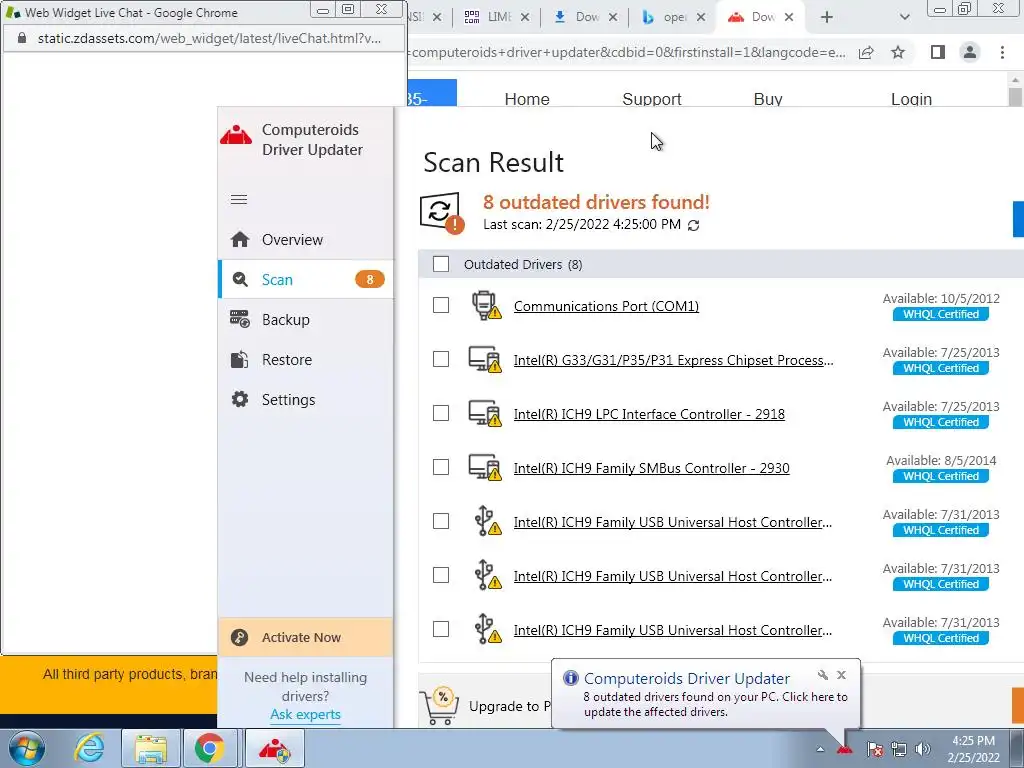Open ICH9 Family SMBus Controller - 2930 link
The height and width of the screenshot is (768, 1024).
pos(651,468)
